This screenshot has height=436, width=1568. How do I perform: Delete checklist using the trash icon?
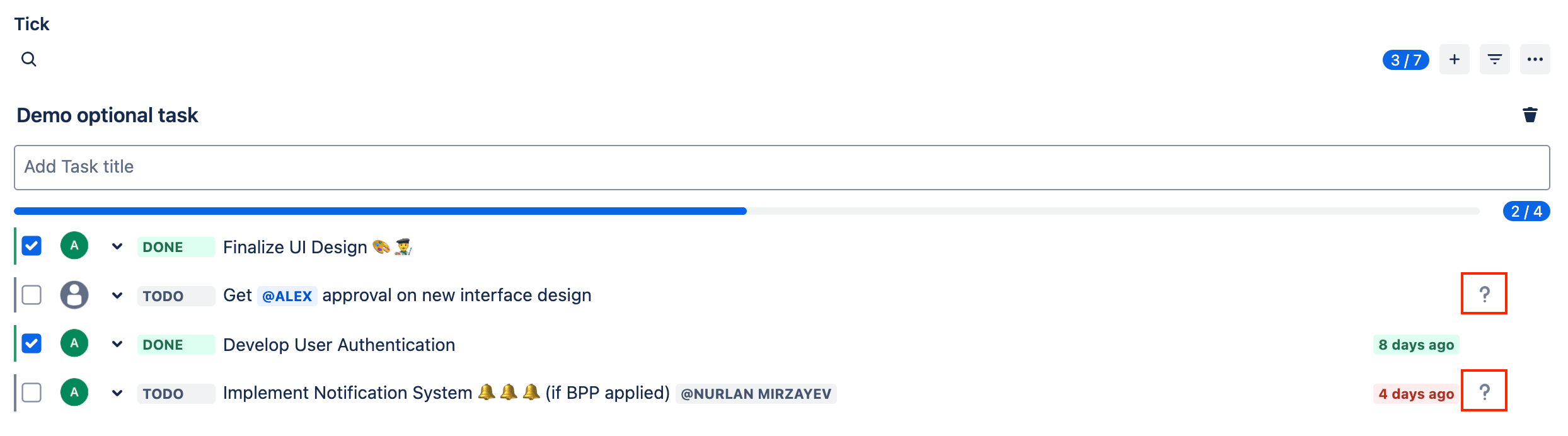(1530, 115)
